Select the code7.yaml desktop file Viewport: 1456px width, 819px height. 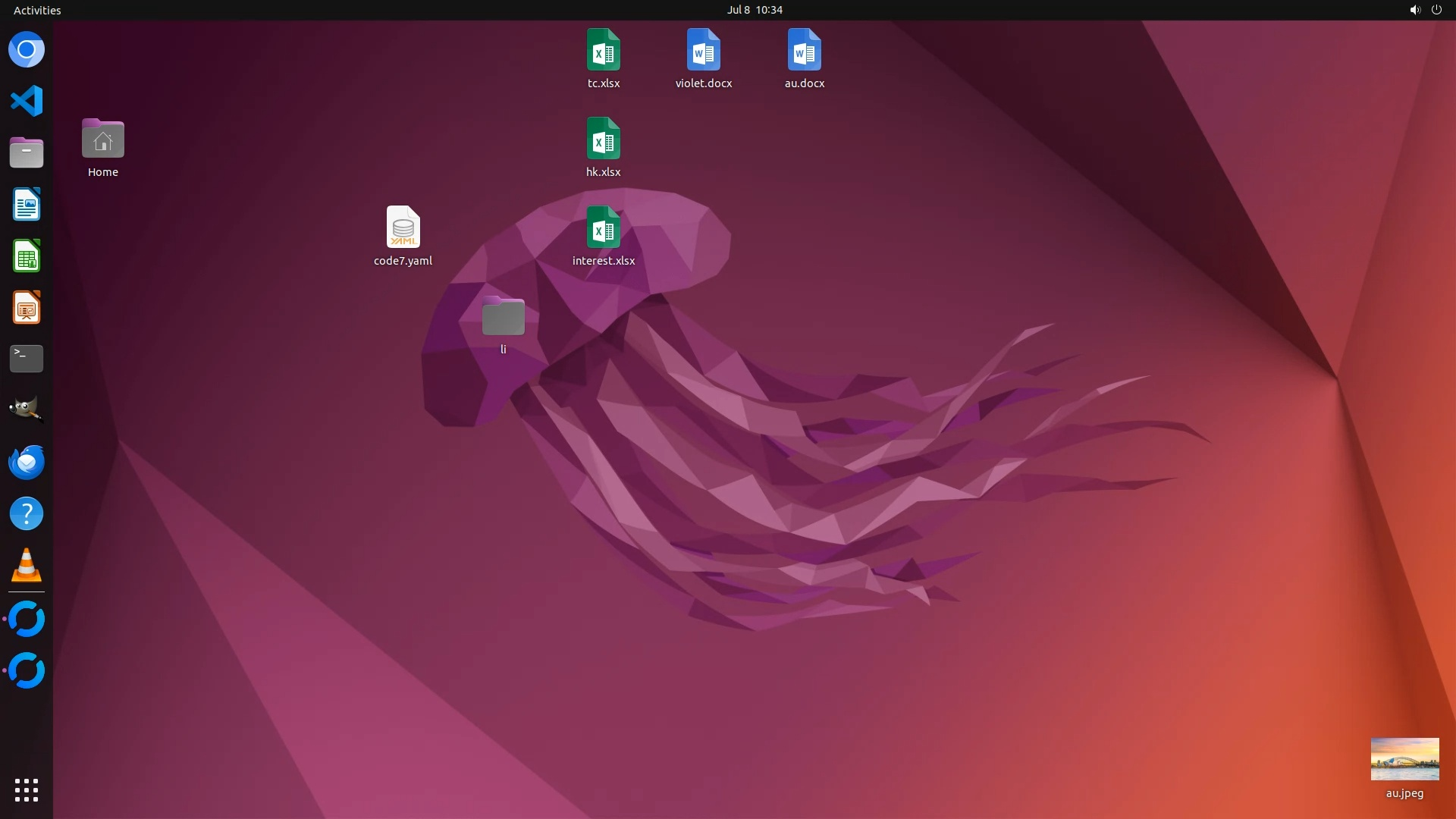pos(403,227)
